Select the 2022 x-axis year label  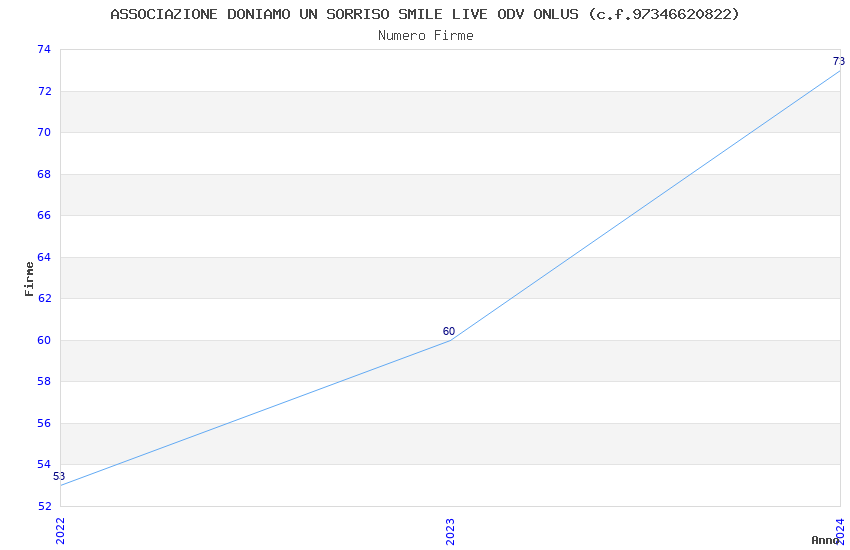[x=60, y=531]
